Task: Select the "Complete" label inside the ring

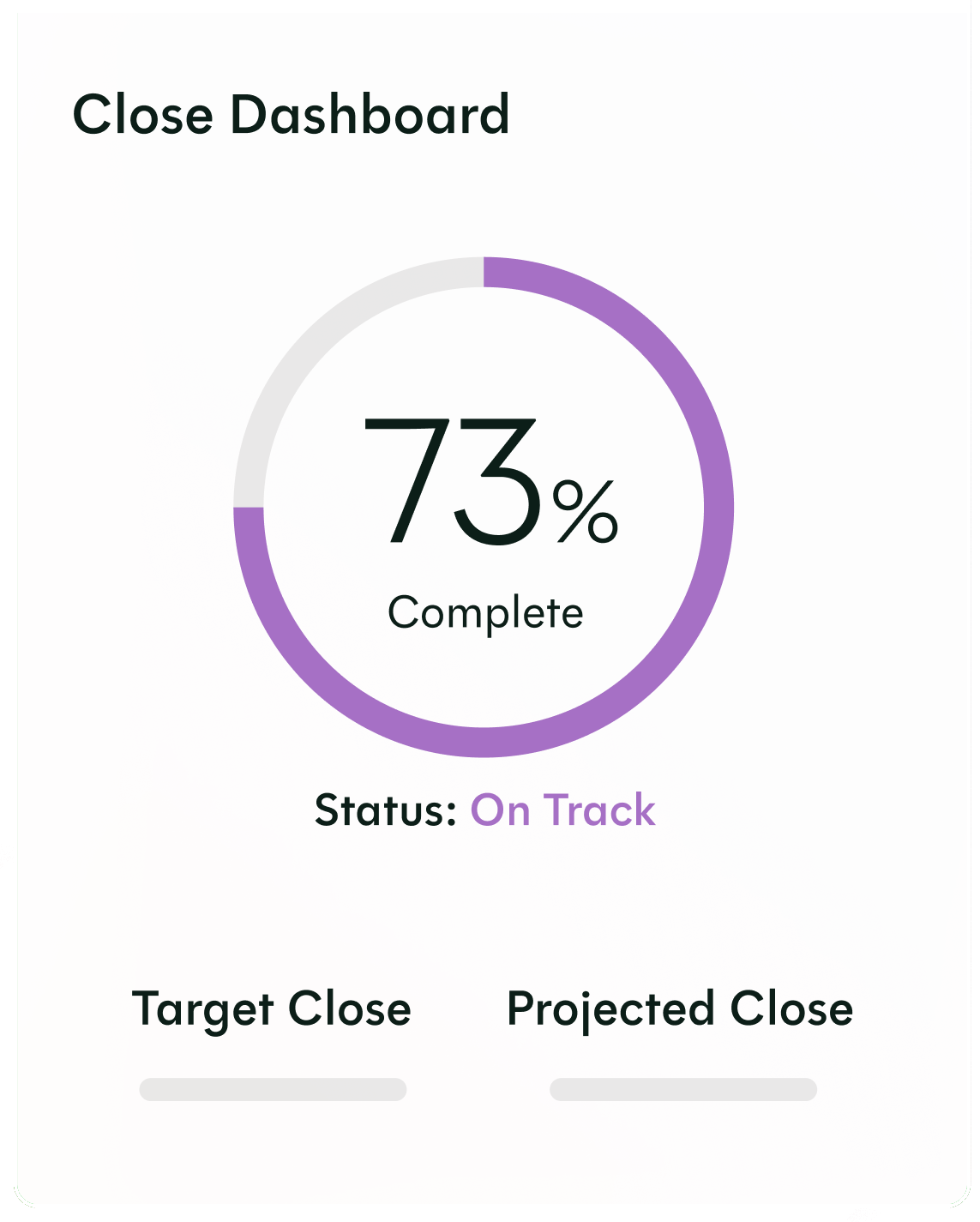Action: [485, 613]
